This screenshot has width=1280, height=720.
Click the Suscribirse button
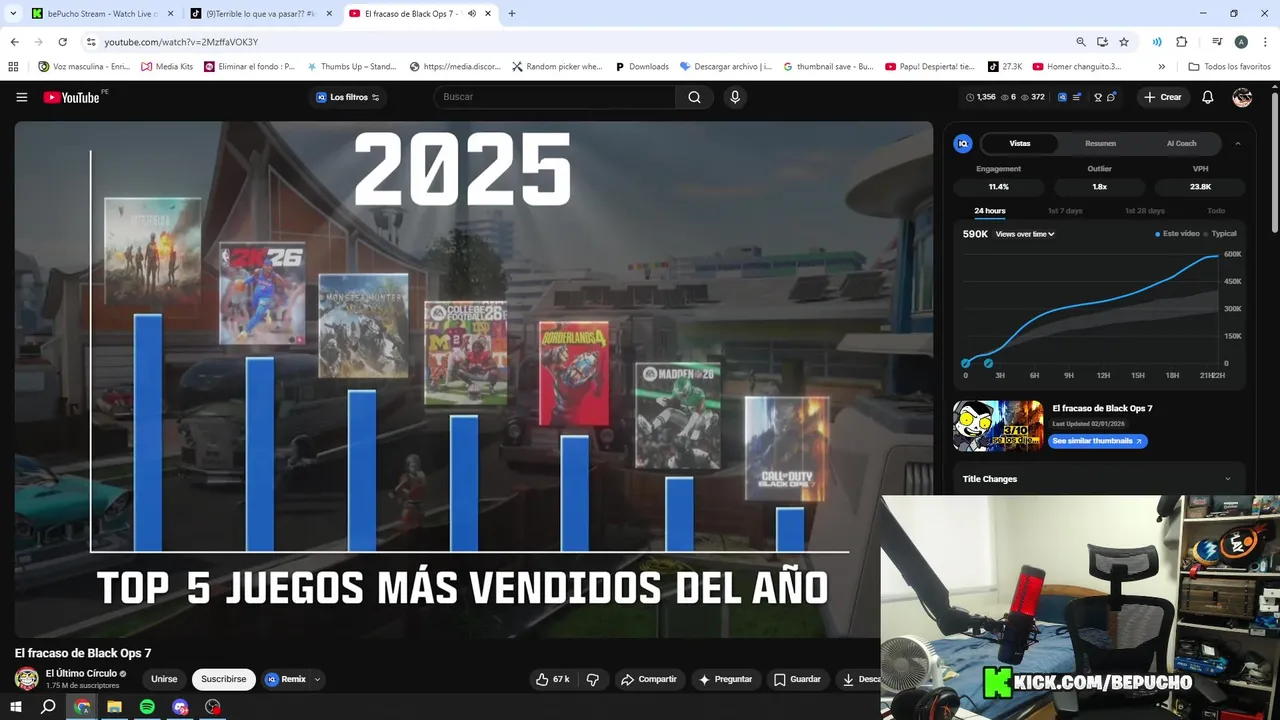coord(224,679)
